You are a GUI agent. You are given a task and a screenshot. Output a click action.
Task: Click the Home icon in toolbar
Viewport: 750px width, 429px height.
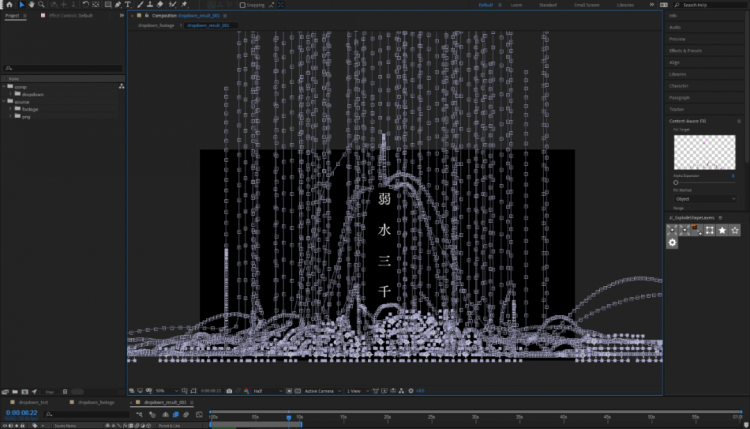point(9,4)
